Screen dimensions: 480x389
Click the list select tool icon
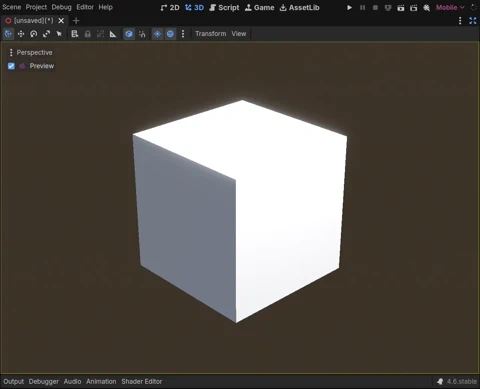click(x=75, y=34)
